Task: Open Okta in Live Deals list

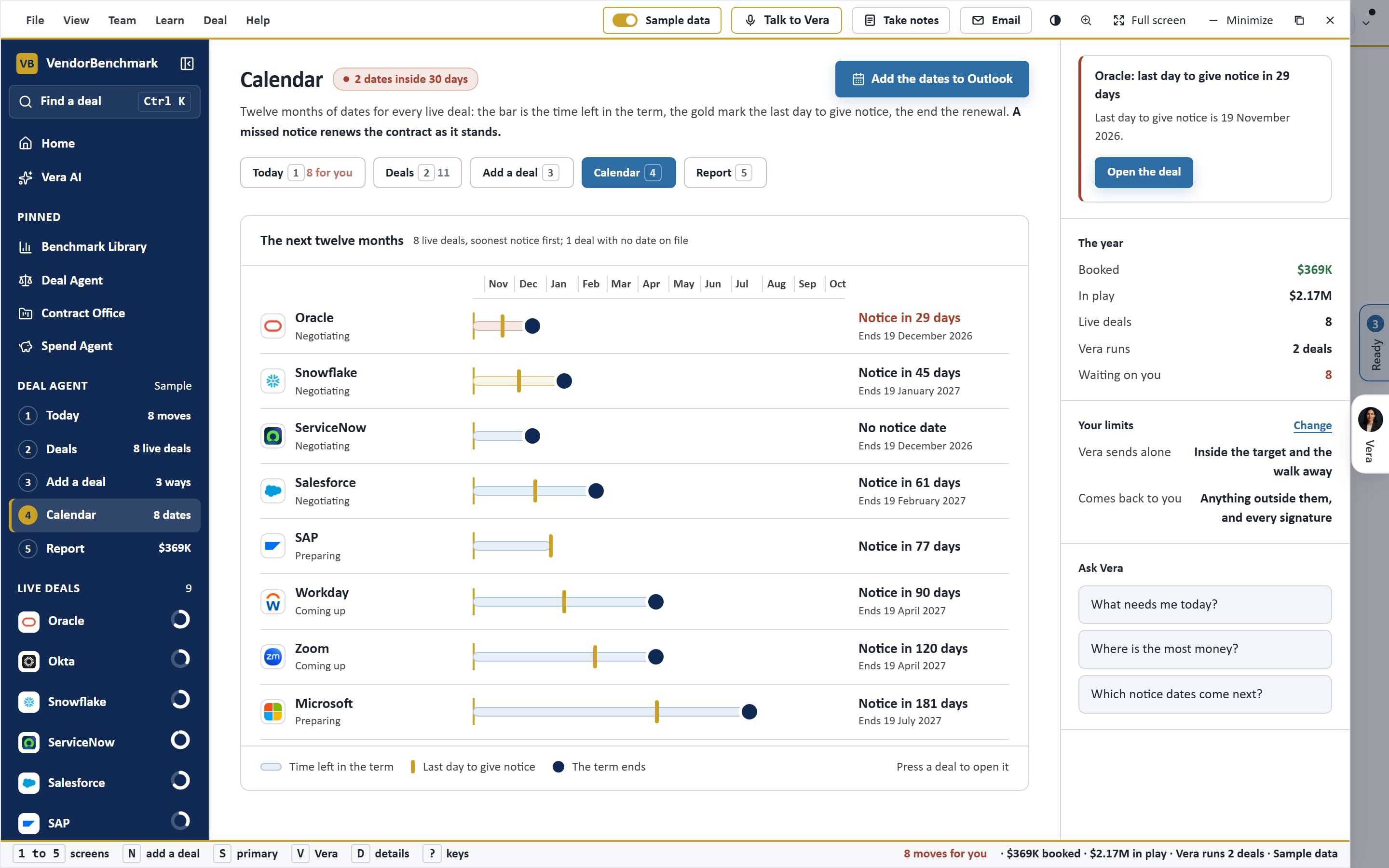Action: (x=105, y=661)
